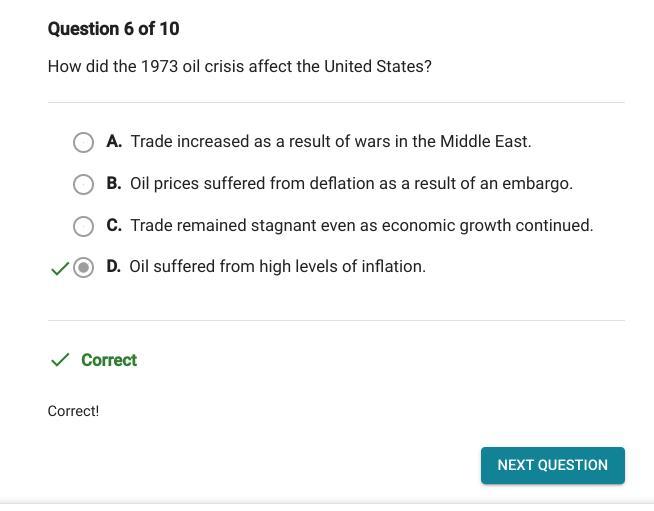Click the Question 6 of 10 heading

pyautogui.click(x=114, y=29)
